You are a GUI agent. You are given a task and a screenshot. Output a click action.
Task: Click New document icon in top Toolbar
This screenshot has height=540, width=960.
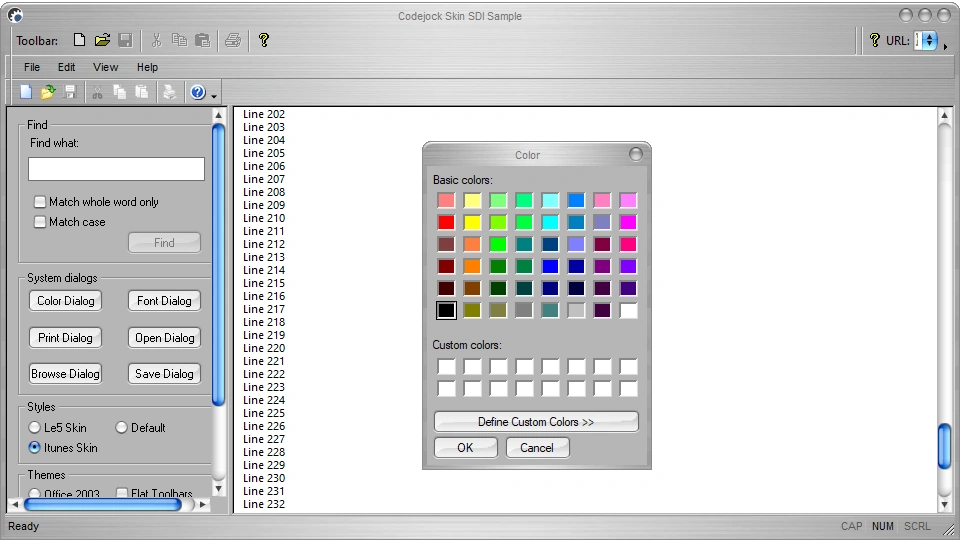pos(79,40)
